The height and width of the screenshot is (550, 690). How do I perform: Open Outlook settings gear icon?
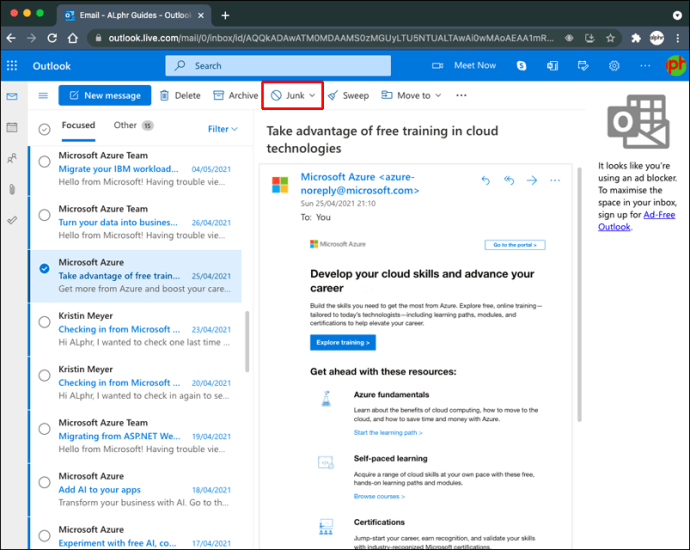[x=615, y=66]
